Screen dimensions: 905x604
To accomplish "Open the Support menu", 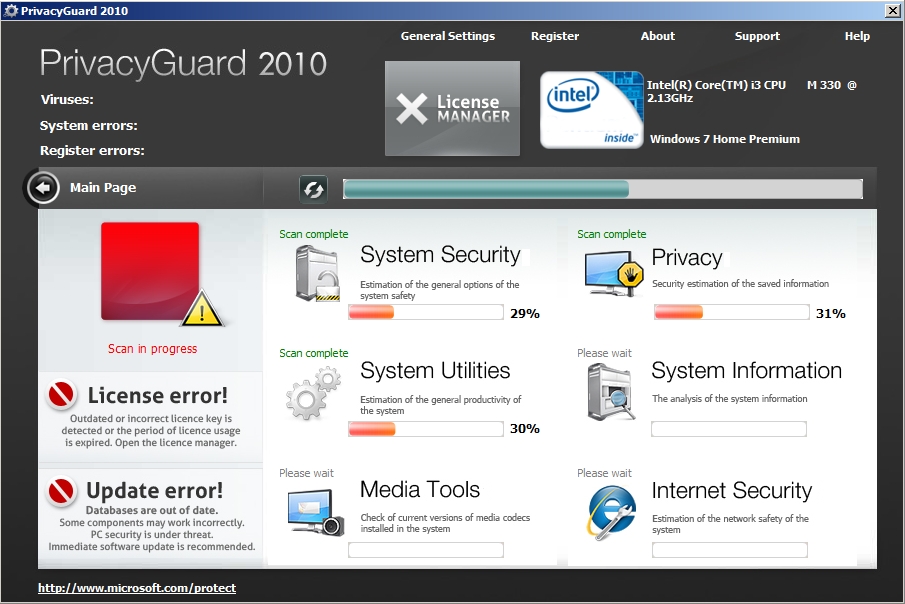I will tap(757, 36).
